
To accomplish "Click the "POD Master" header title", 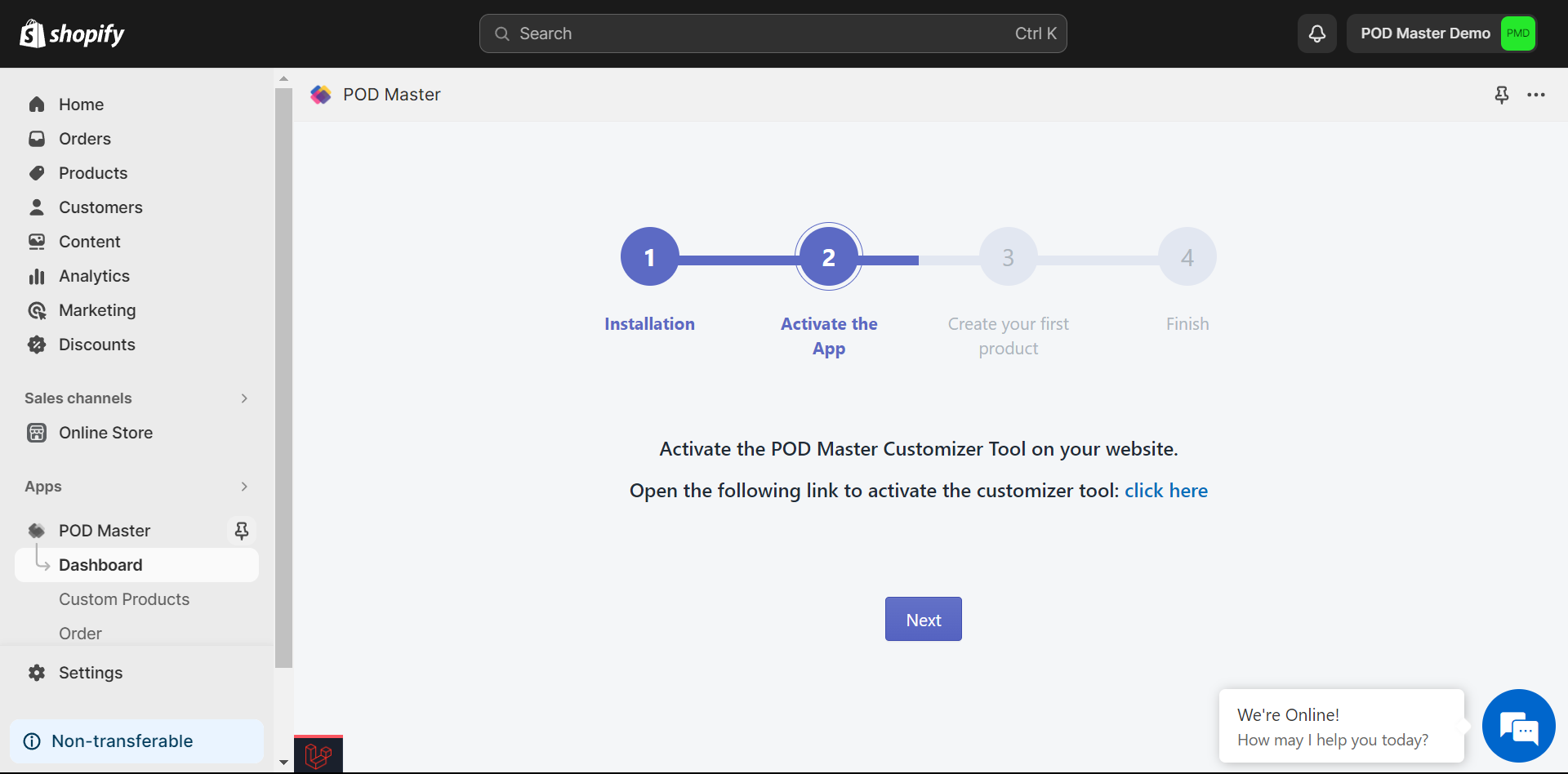I will tap(392, 95).
